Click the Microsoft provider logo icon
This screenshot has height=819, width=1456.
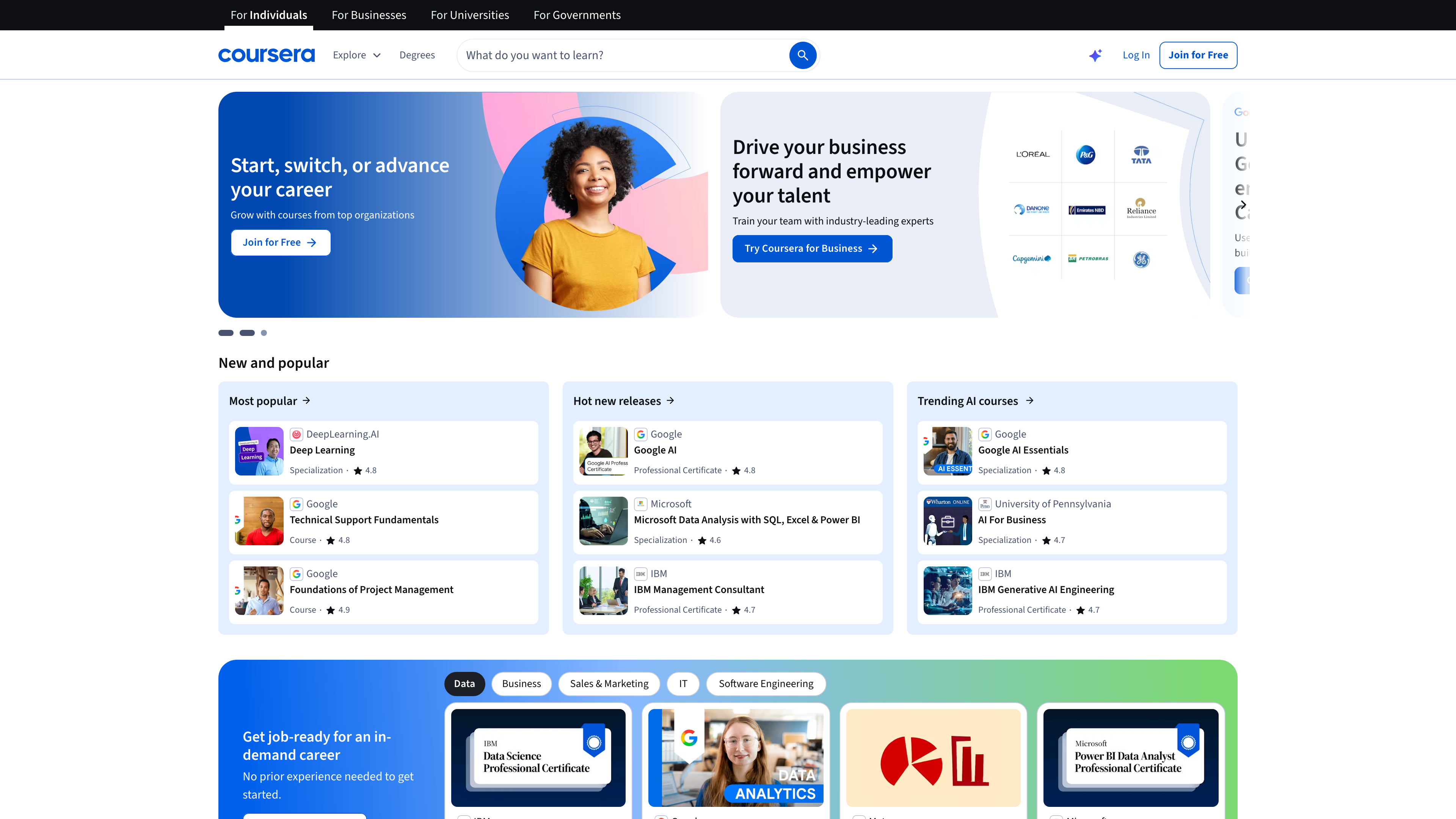[x=640, y=504]
